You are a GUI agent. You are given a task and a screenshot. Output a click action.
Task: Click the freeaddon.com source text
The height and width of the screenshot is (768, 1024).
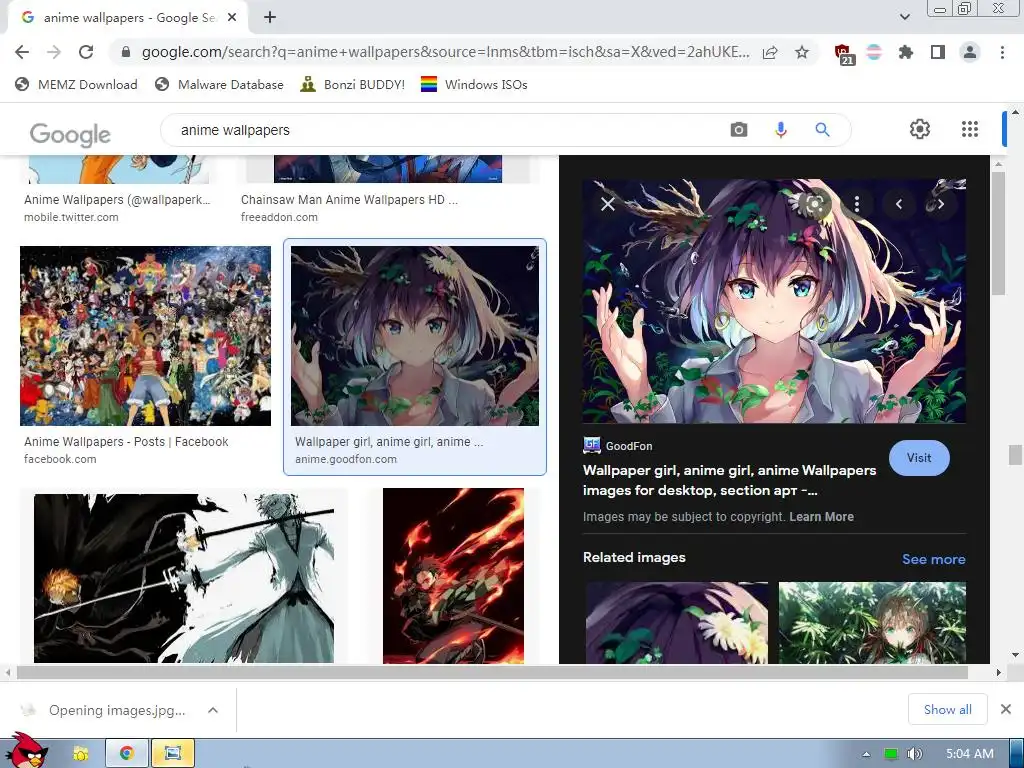279,217
